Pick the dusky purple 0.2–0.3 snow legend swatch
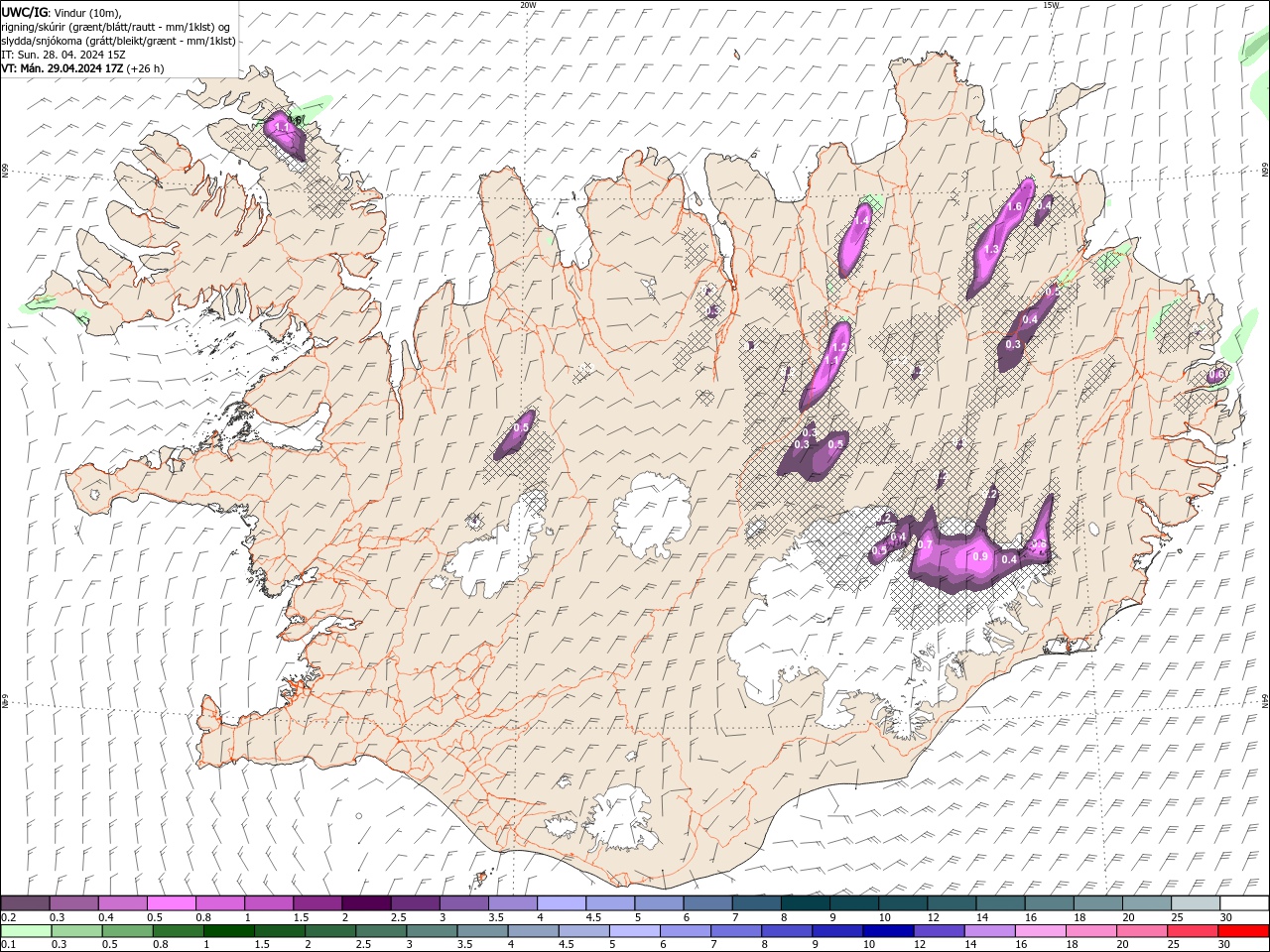This screenshot has width=1270, height=952. [25, 903]
